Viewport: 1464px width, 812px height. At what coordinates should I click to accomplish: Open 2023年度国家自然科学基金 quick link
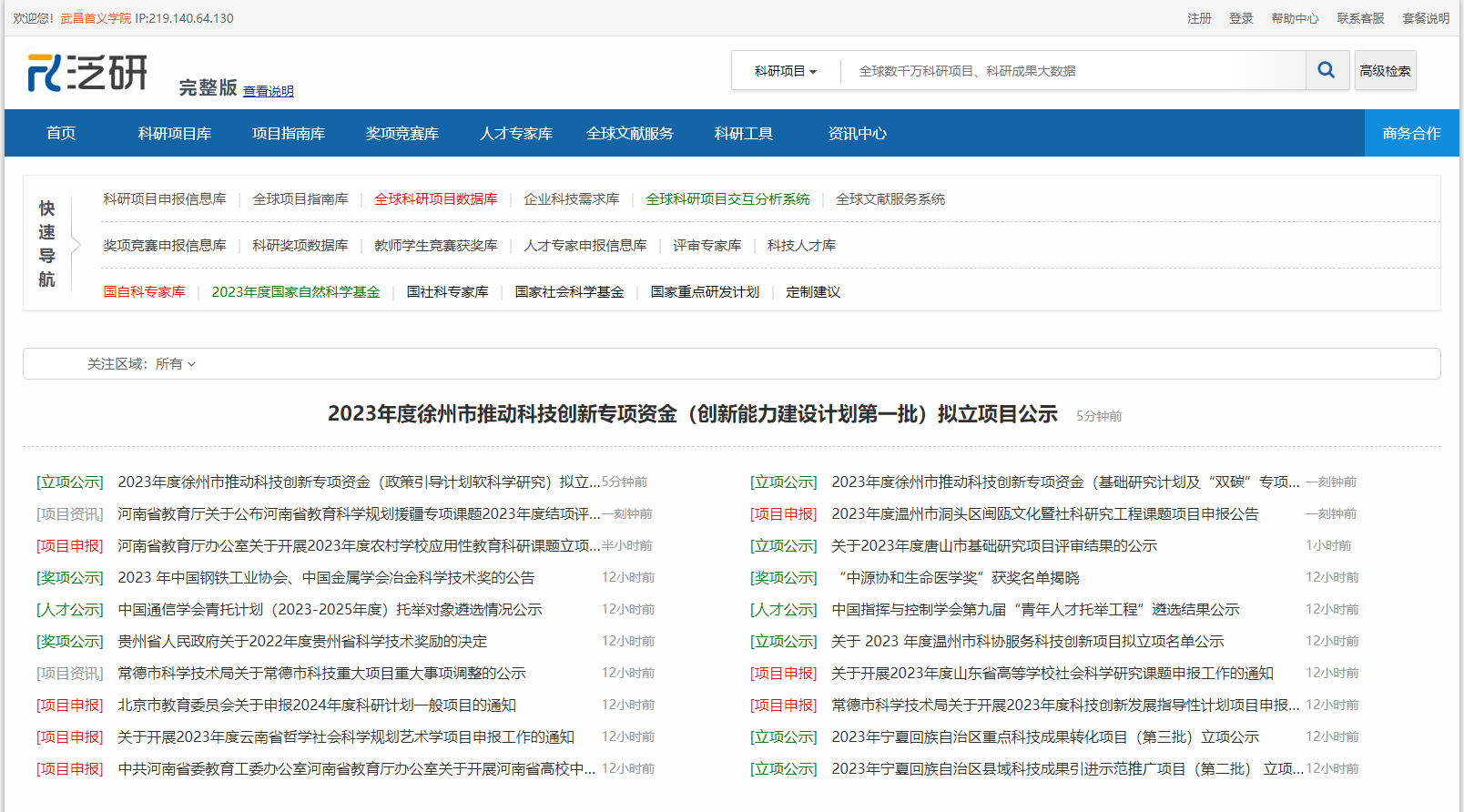[x=296, y=292]
